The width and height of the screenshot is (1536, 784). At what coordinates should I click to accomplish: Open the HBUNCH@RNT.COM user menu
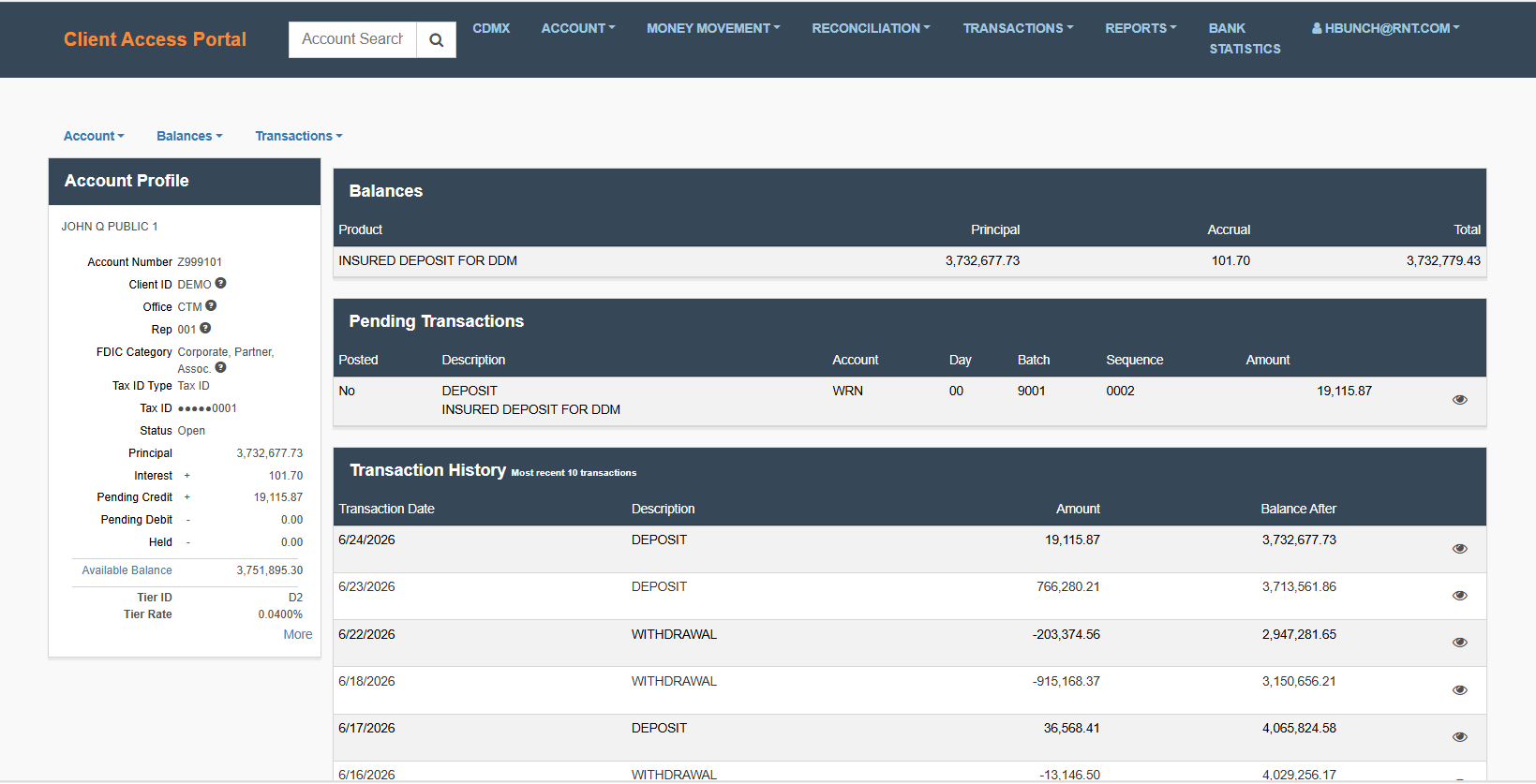click(x=1386, y=28)
